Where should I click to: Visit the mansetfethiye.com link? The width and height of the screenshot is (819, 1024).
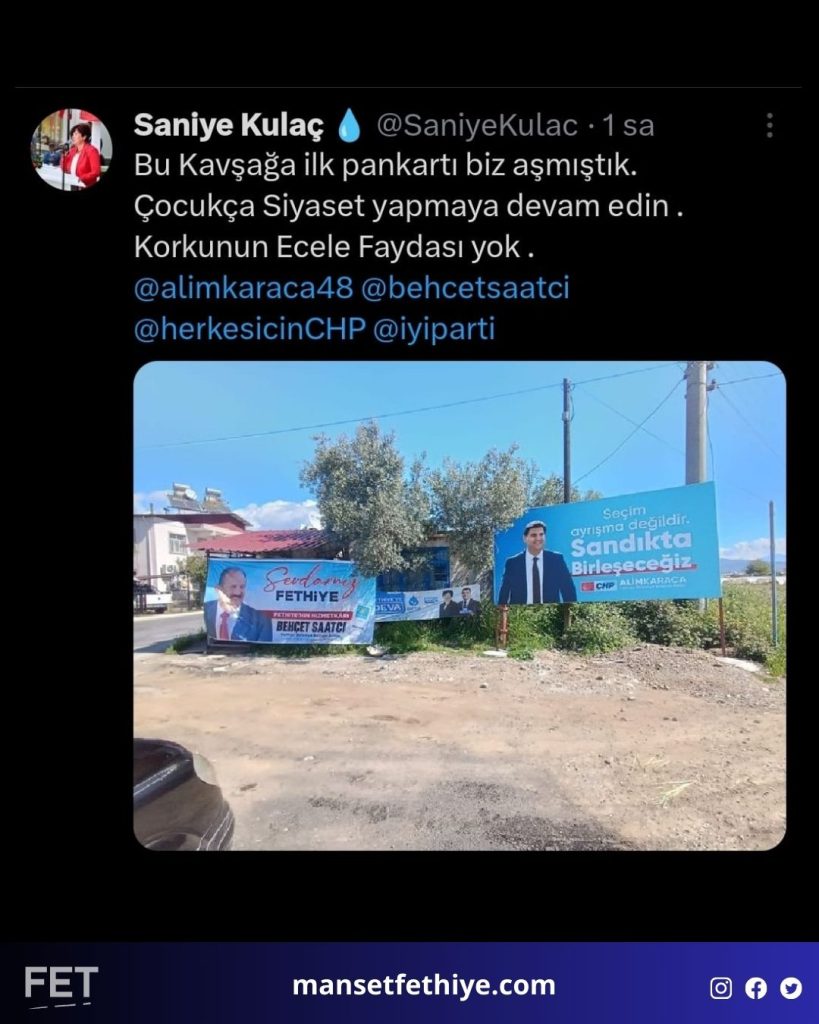[x=424, y=985]
